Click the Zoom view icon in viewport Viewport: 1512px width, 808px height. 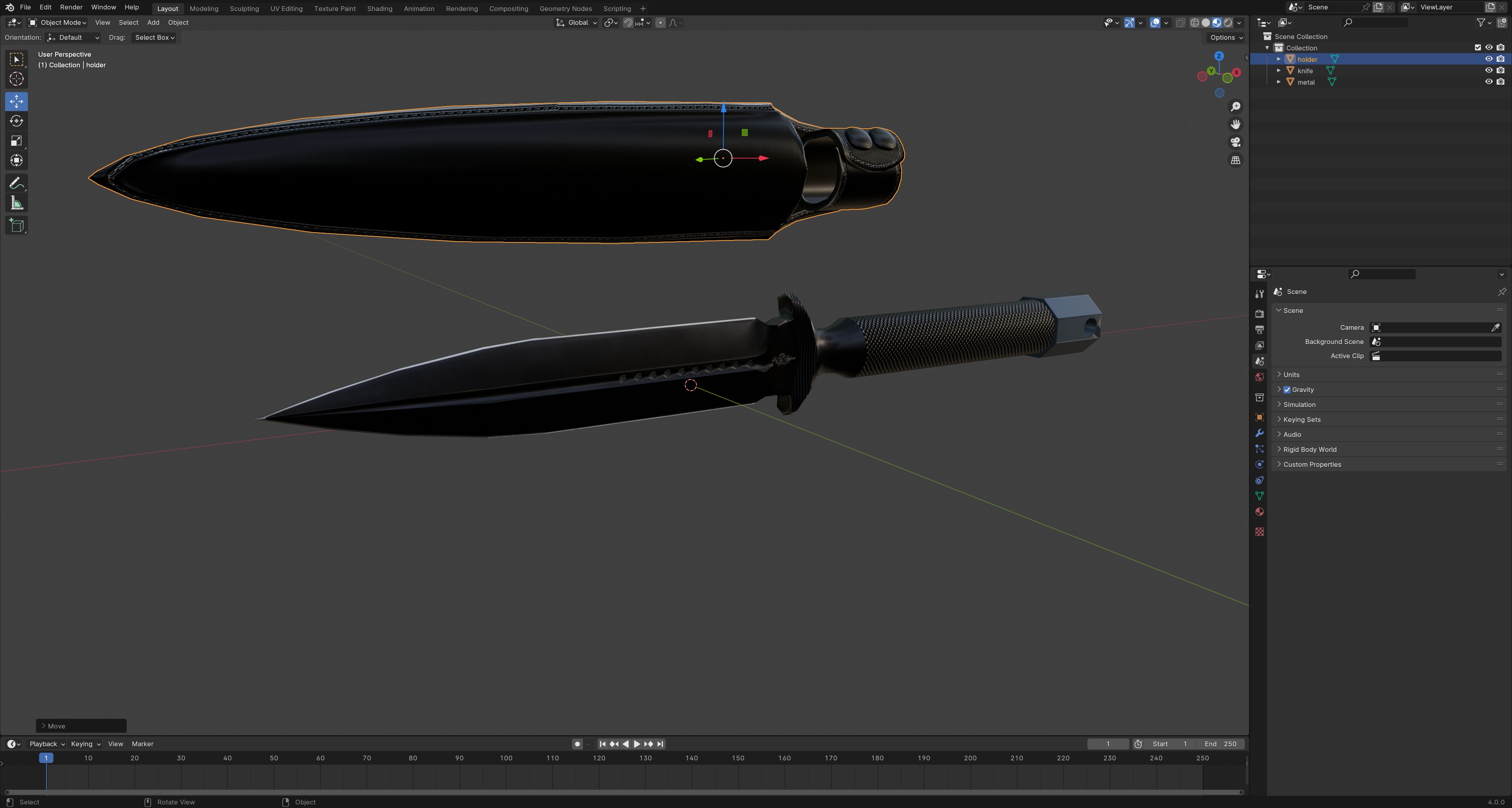[1236, 106]
